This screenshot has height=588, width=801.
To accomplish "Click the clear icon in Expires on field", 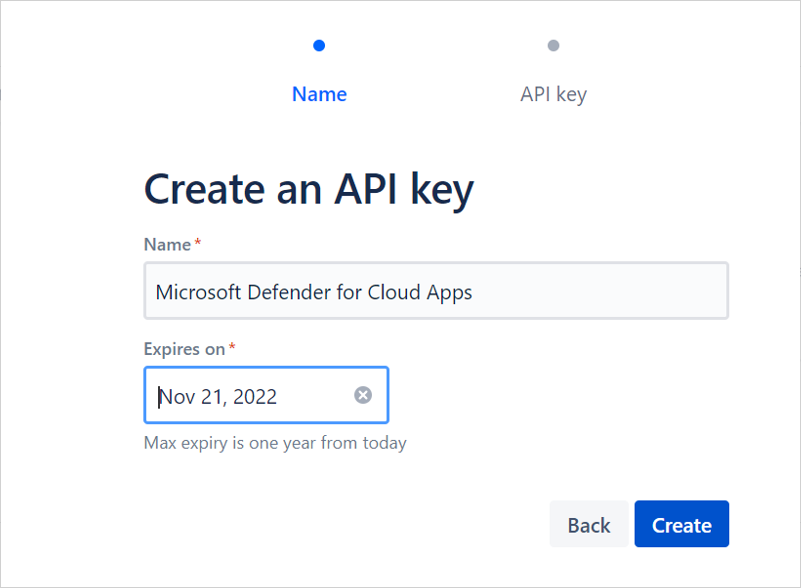I will tap(362, 395).
